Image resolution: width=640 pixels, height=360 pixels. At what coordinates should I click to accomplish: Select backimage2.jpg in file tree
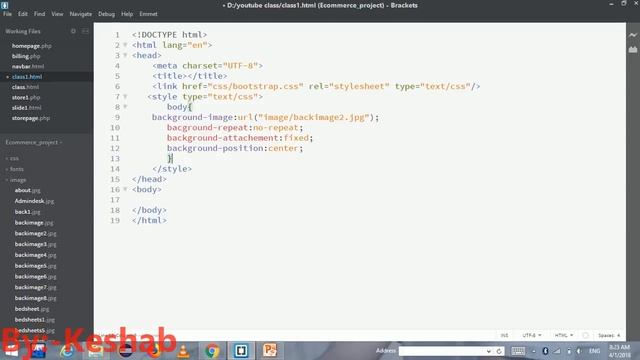tap(36, 233)
